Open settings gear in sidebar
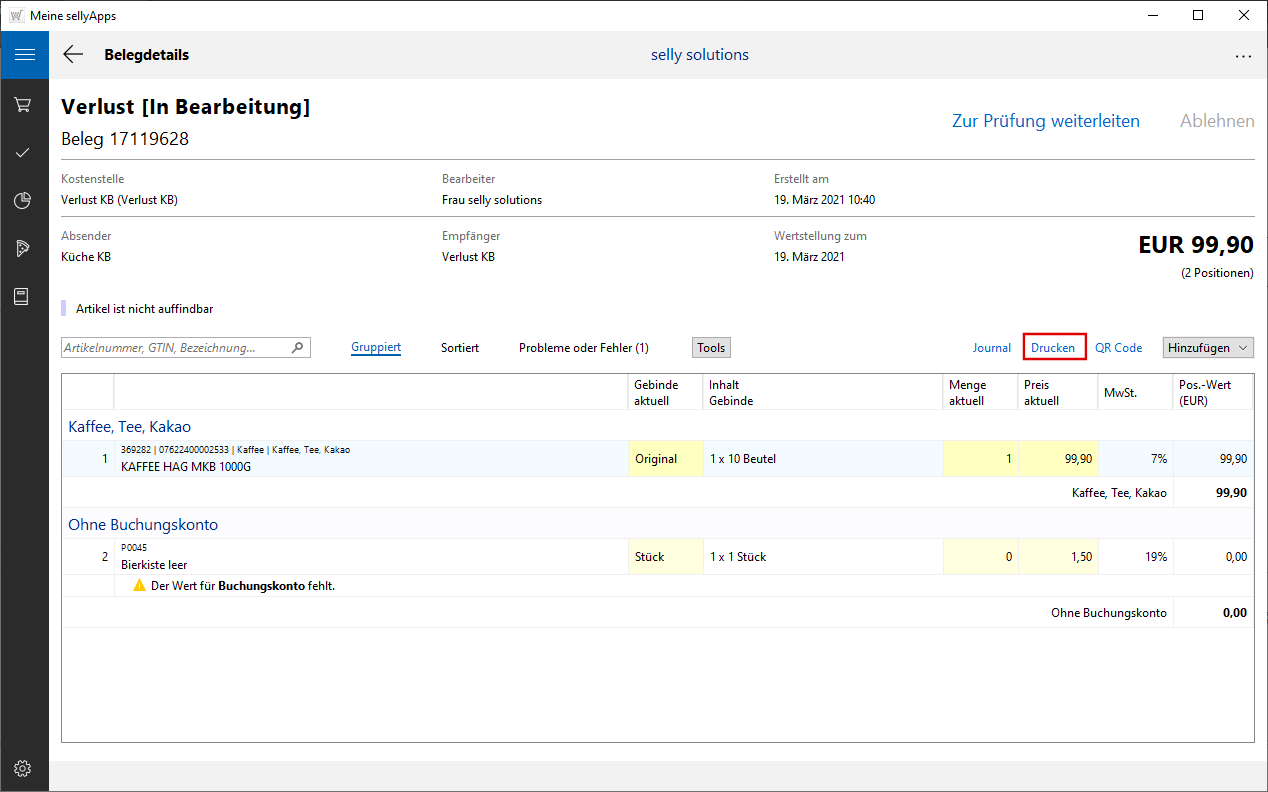This screenshot has height=792, width=1268. pos(23,768)
